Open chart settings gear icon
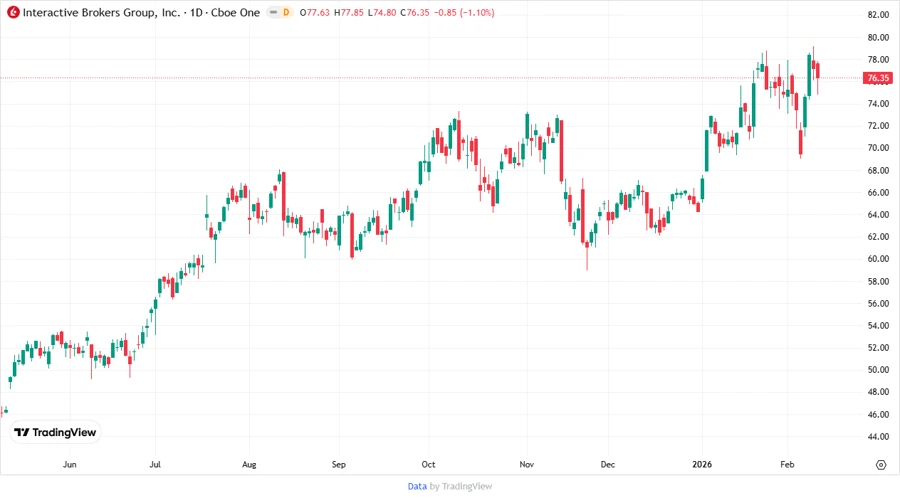 tap(881, 465)
